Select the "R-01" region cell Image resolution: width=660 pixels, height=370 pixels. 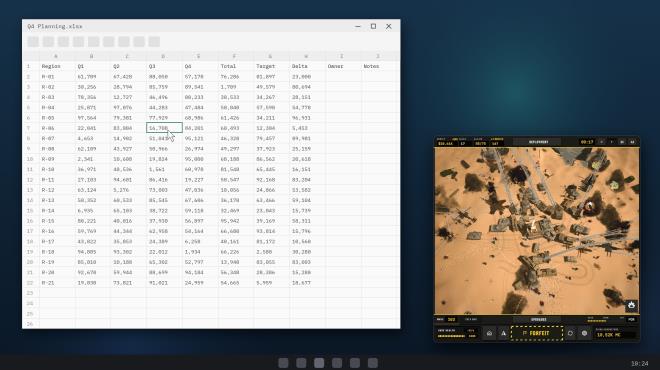[57, 77]
